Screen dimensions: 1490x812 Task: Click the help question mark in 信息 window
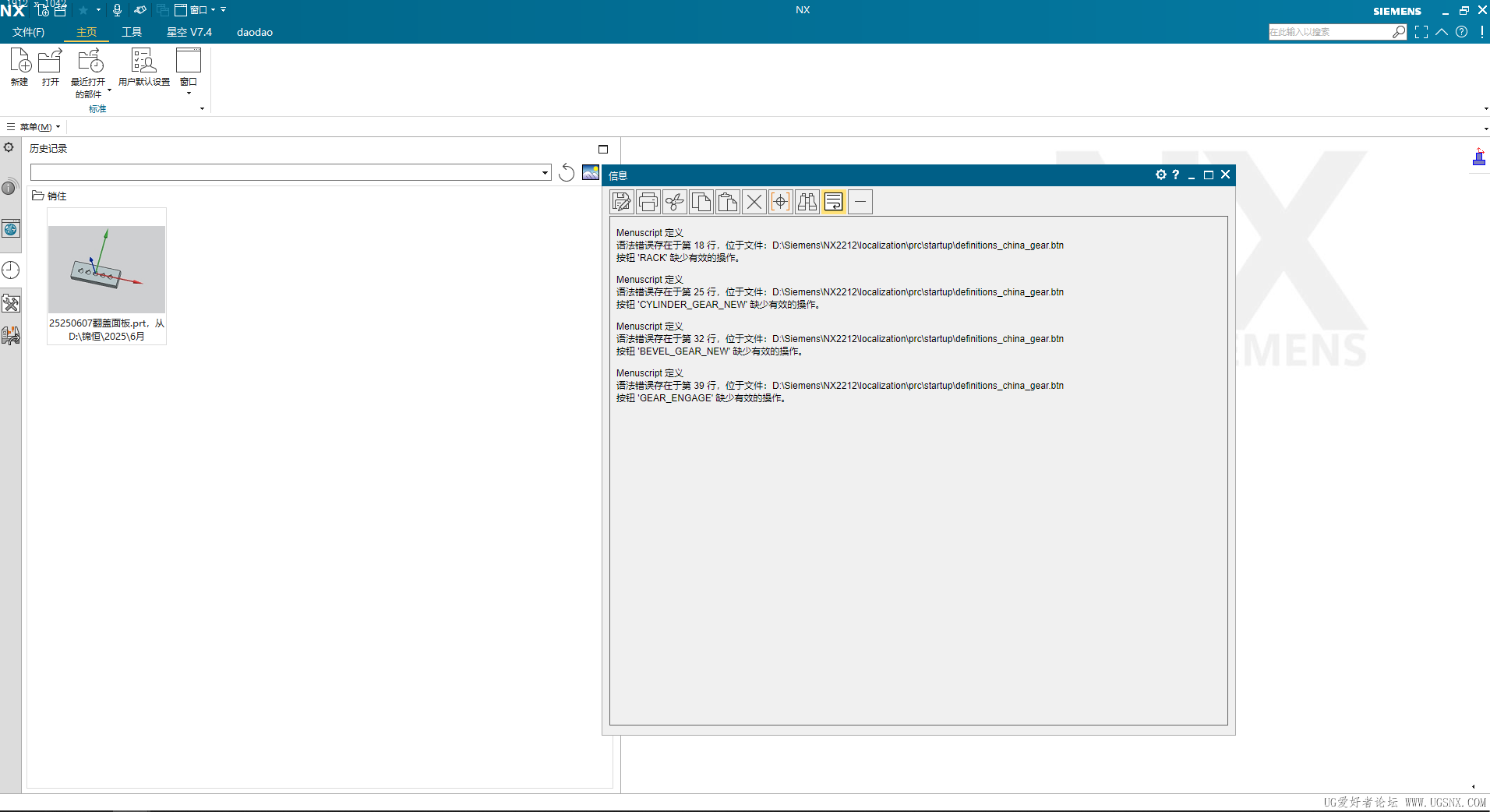pyautogui.click(x=1176, y=175)
